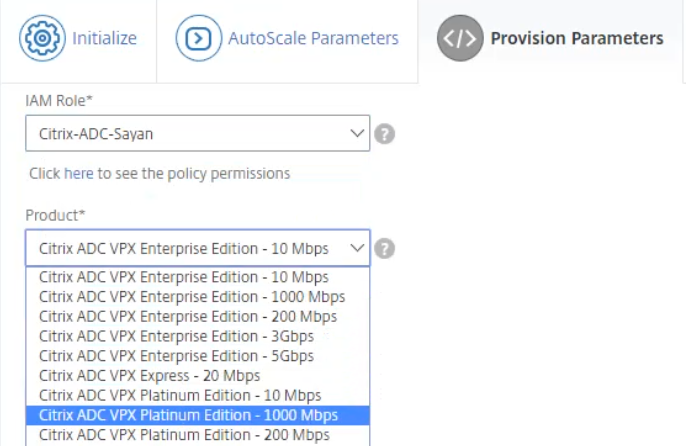
Task: Click the AutoScale Parameters arrow icon
Action: 199,39
